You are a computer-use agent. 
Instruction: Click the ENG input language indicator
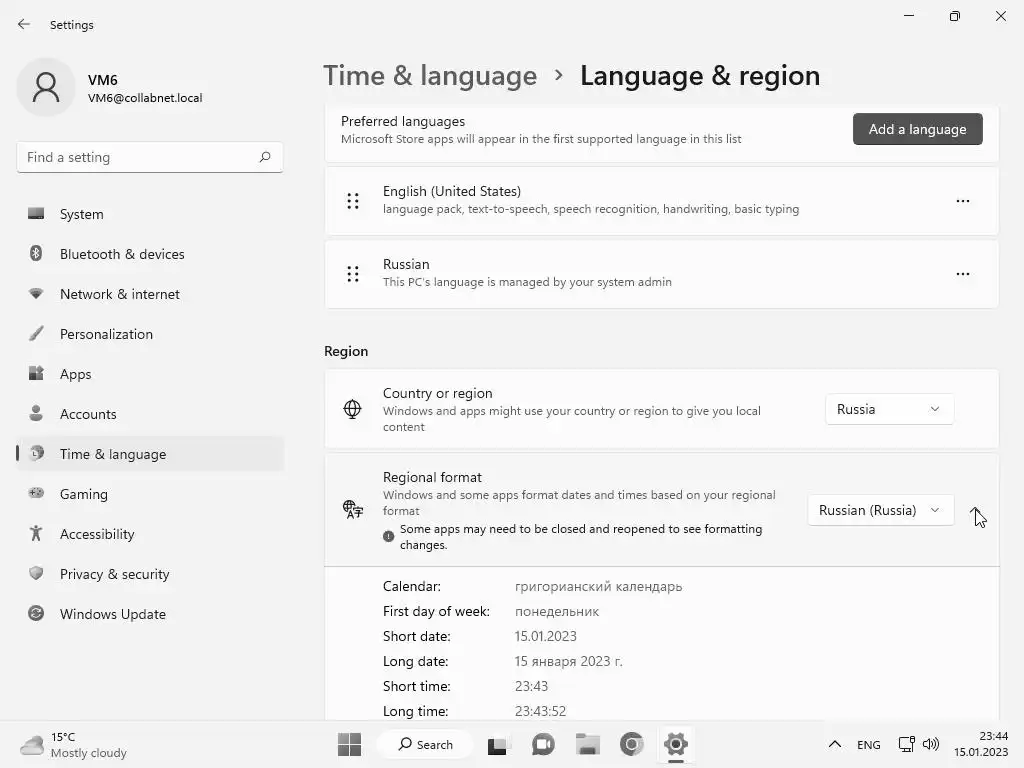[869, 744]
